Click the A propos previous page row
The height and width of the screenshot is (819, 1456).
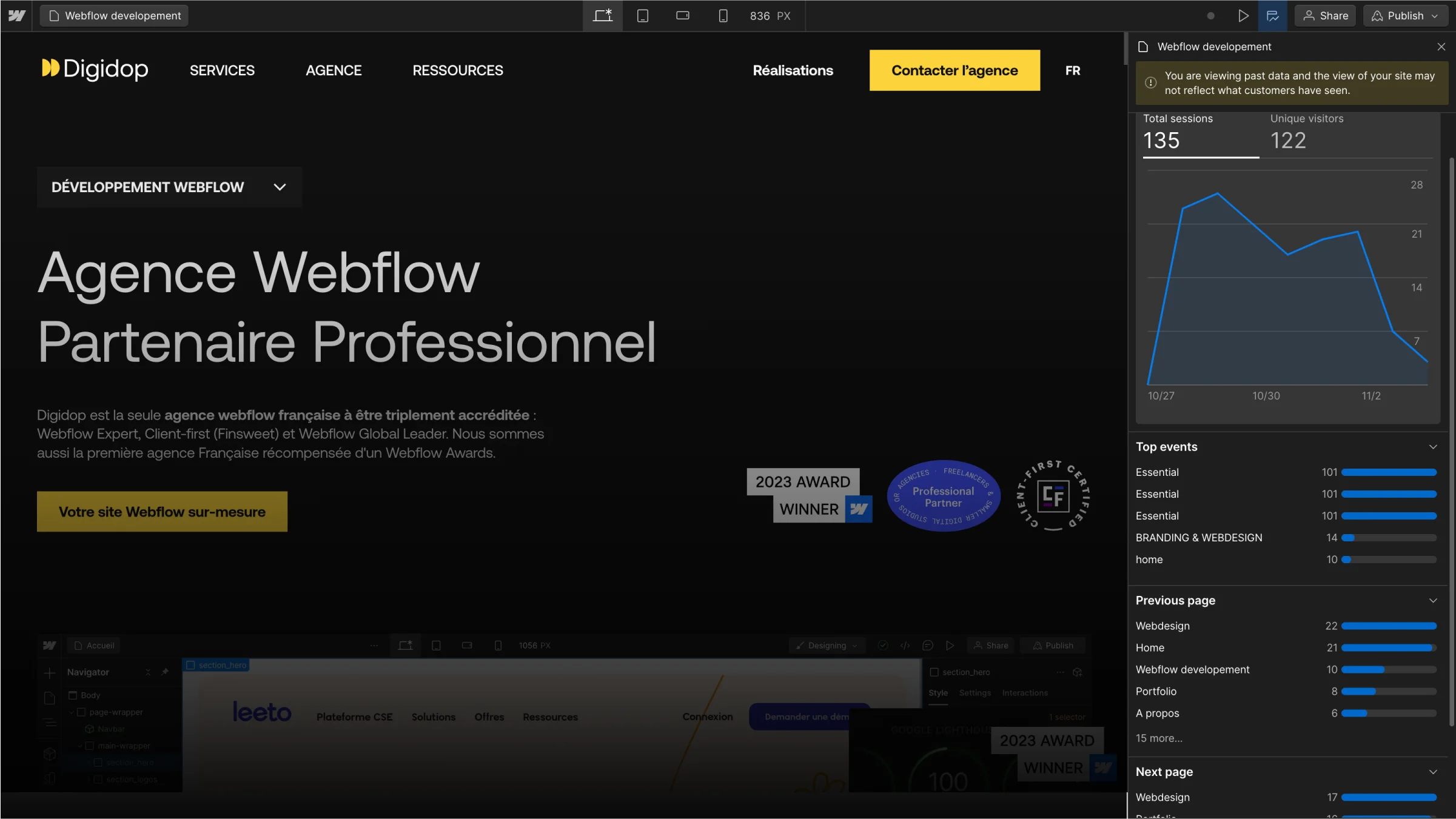pos(1286,713)
